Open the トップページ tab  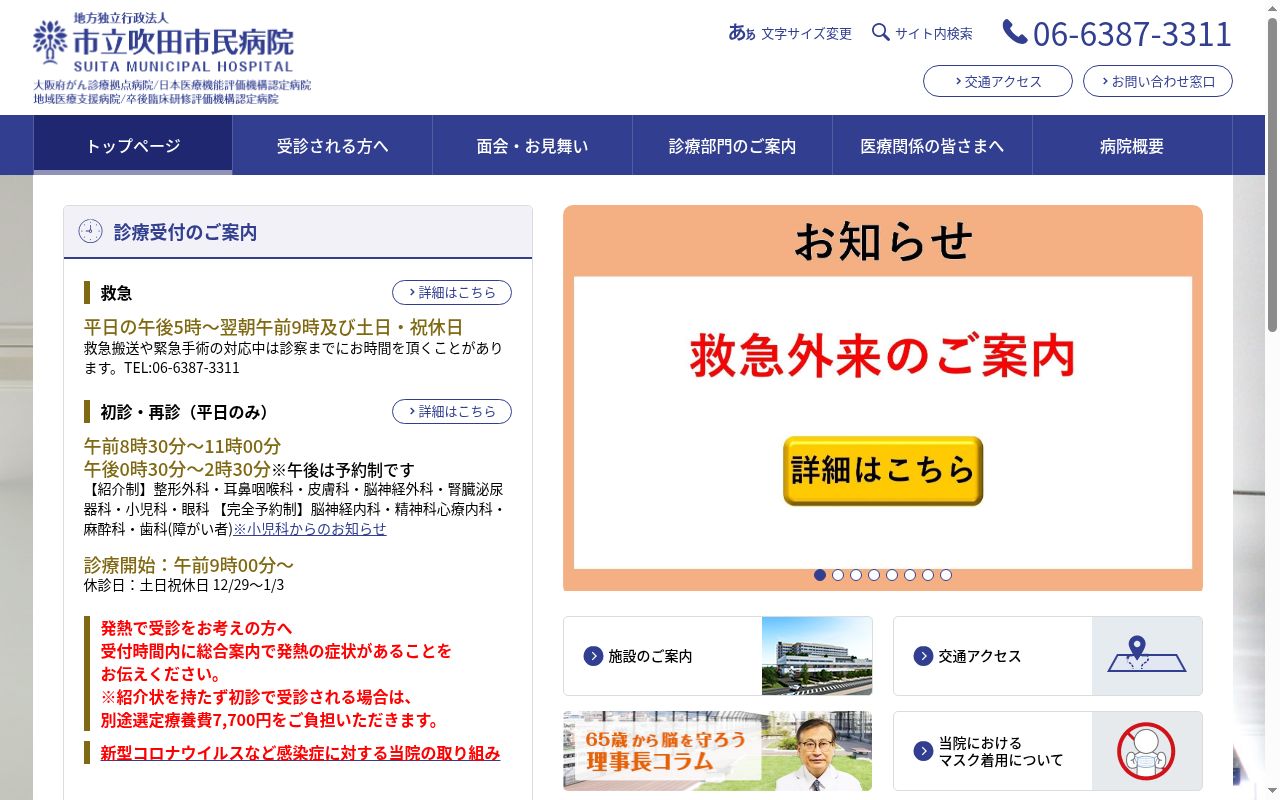(133, 145)
